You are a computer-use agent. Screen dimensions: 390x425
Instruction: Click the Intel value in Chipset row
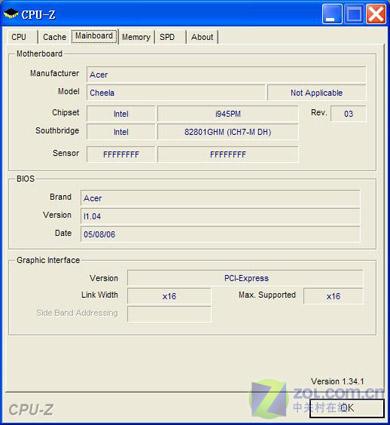click(x=121, y=114)
